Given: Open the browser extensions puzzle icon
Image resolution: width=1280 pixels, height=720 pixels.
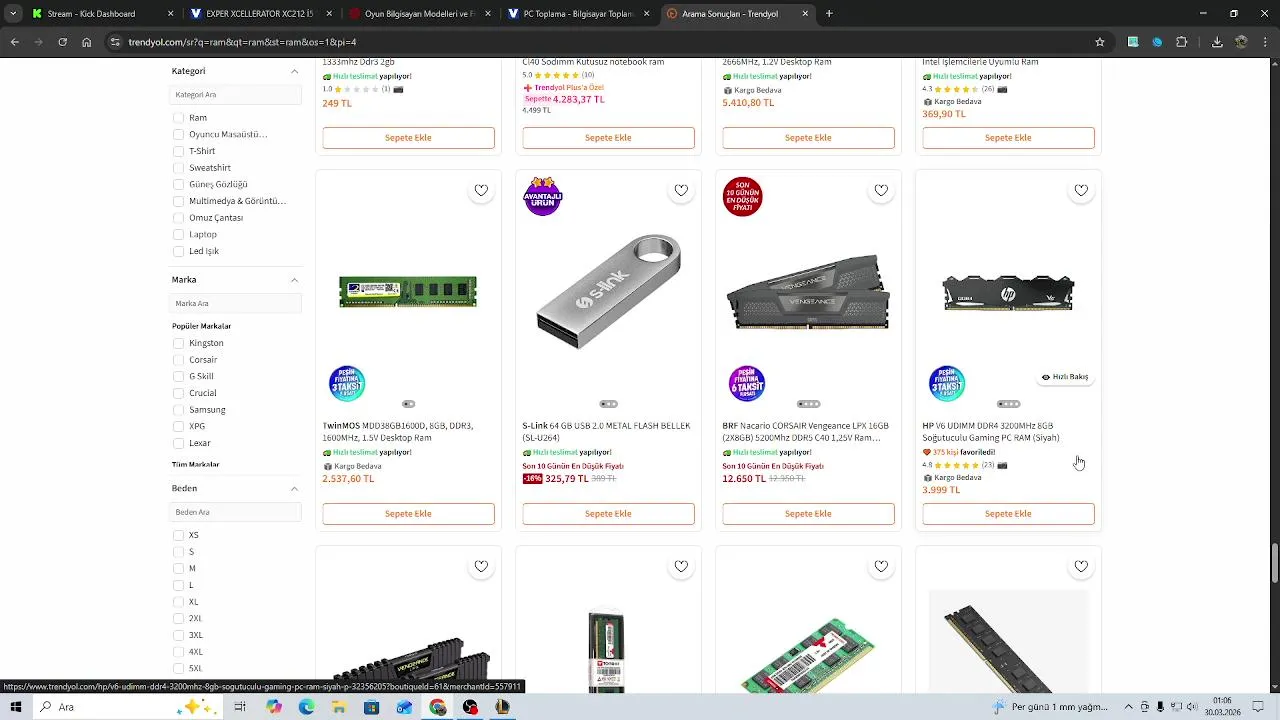Looking at the screenshot, I should (1182, 42).
